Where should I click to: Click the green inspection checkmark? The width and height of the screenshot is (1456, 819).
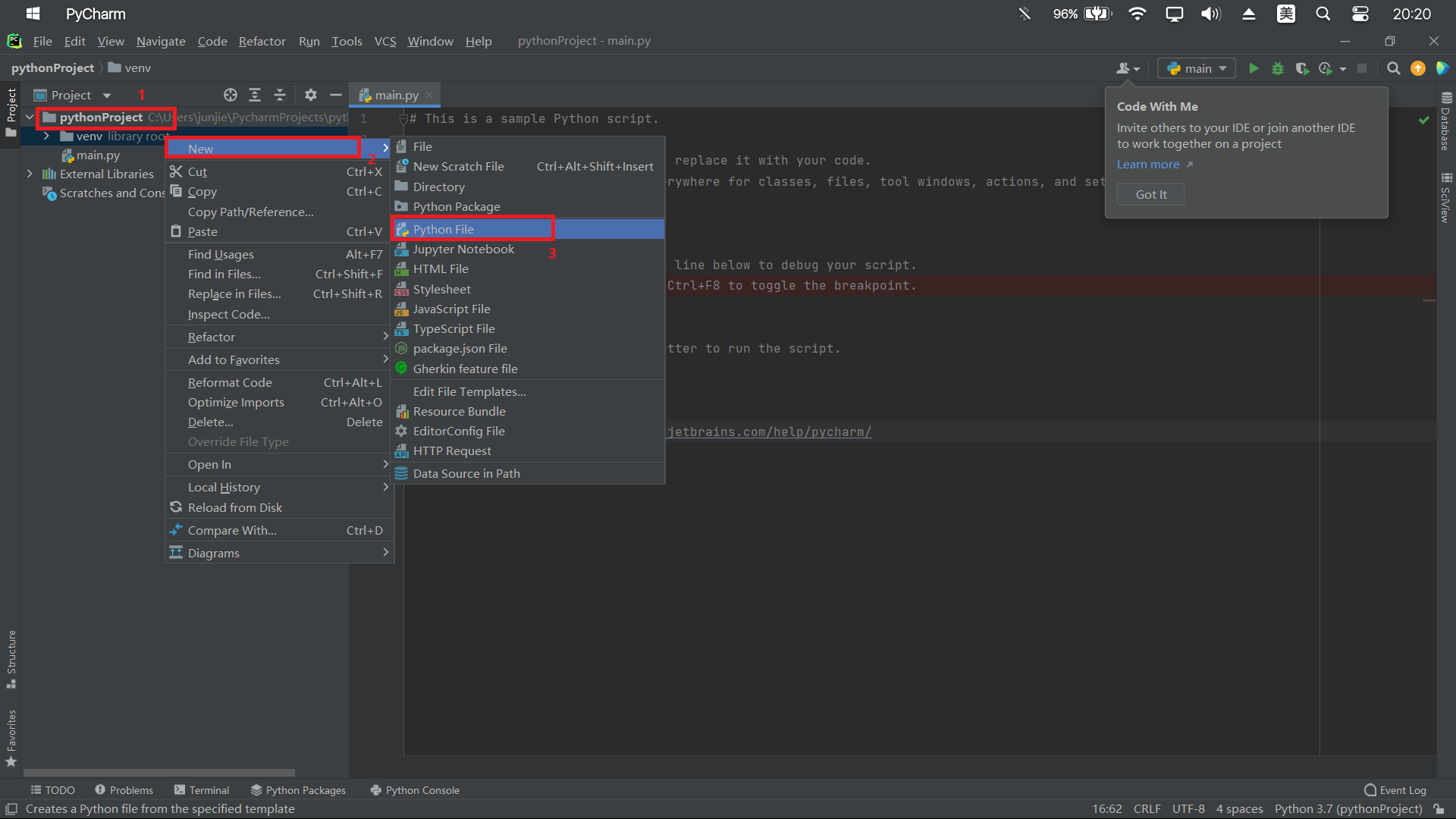click(1424, 120)
